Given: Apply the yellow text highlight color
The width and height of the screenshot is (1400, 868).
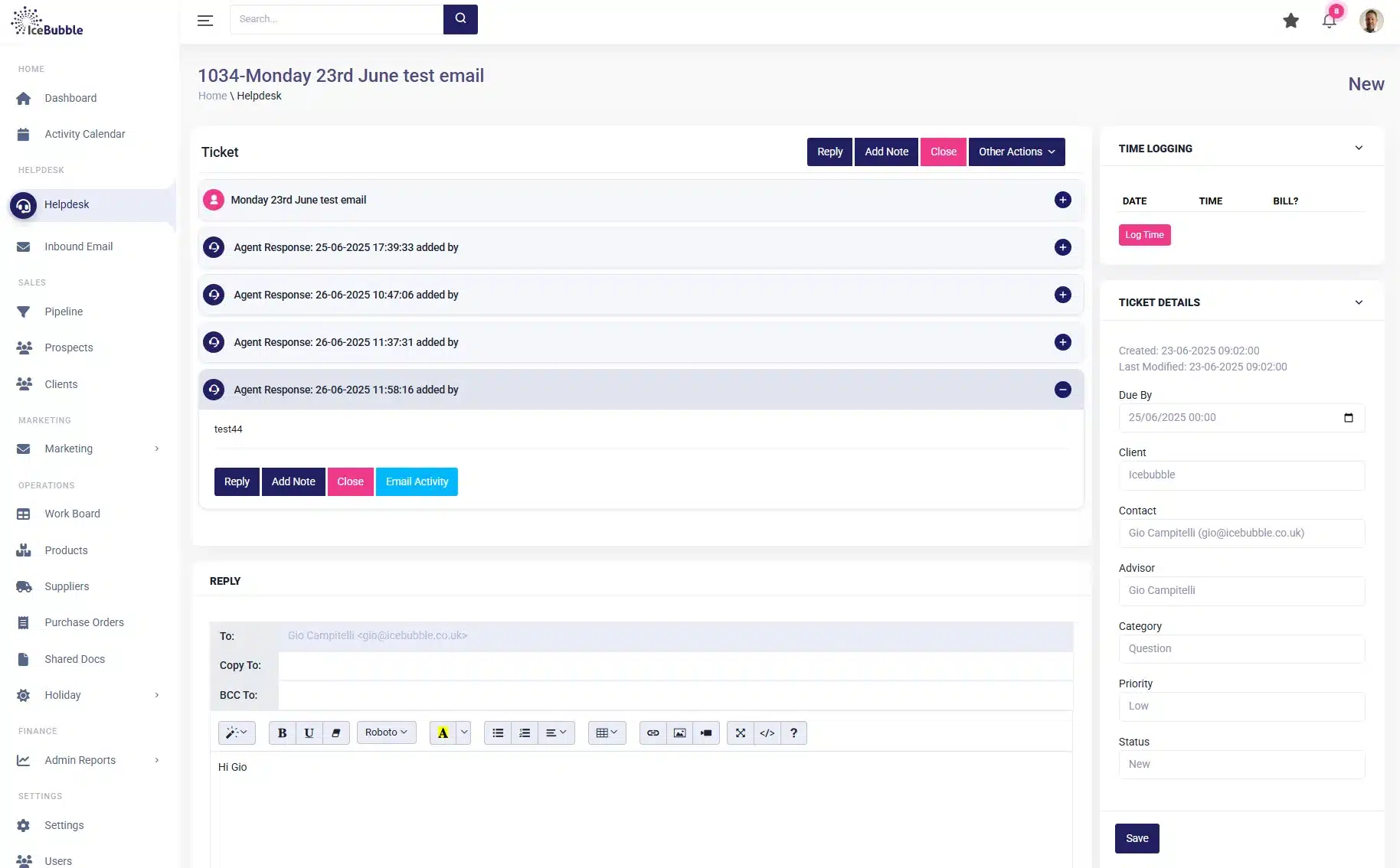Looking at the screenshot, I should (x=443, y=733).
